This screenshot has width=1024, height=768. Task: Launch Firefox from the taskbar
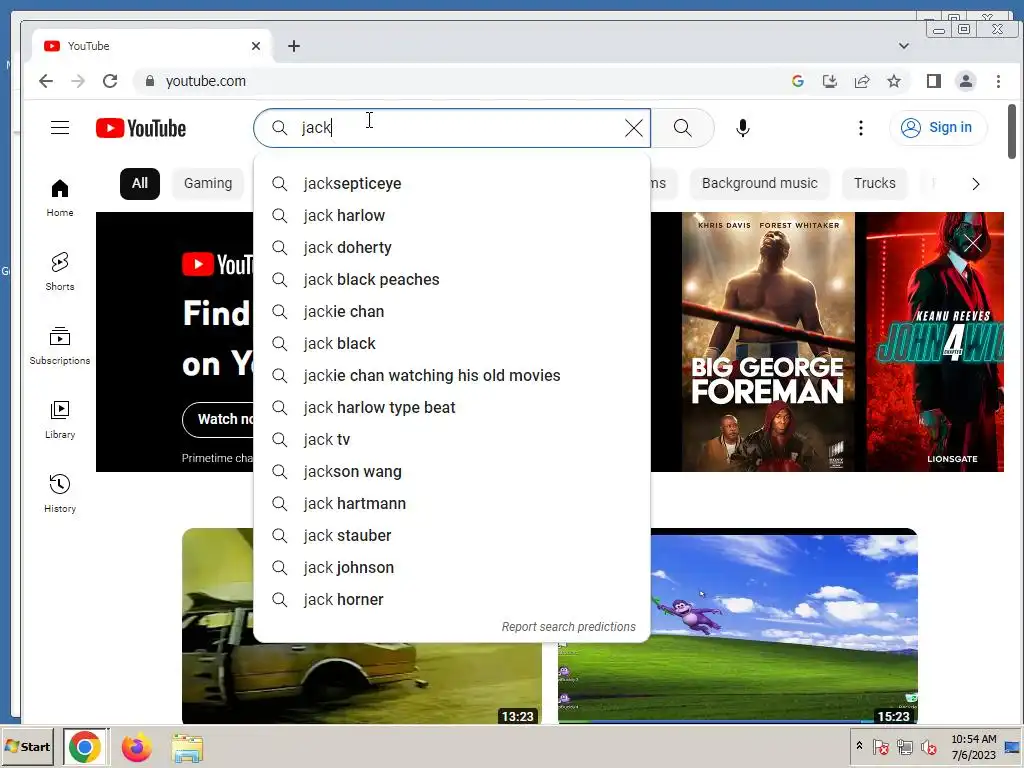136,747
